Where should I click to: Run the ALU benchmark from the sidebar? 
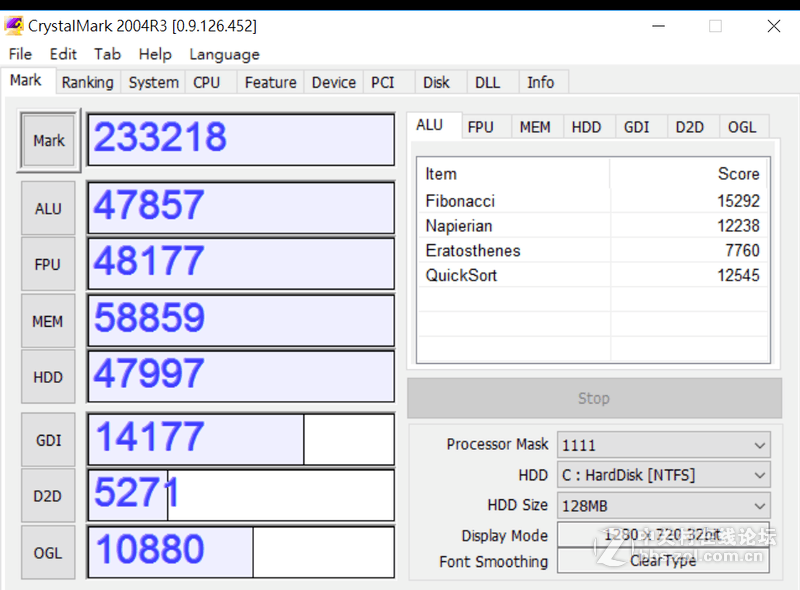click(x=47, y=208)
